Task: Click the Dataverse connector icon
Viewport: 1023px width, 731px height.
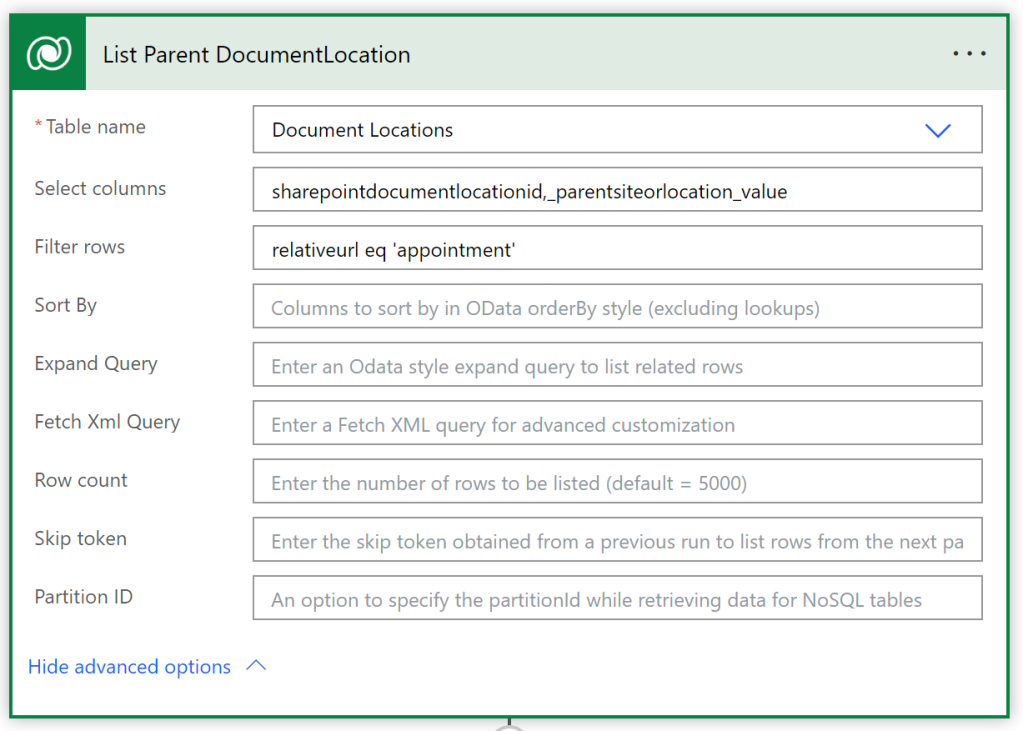Action: pyautogui.click(x=48, y=54)
